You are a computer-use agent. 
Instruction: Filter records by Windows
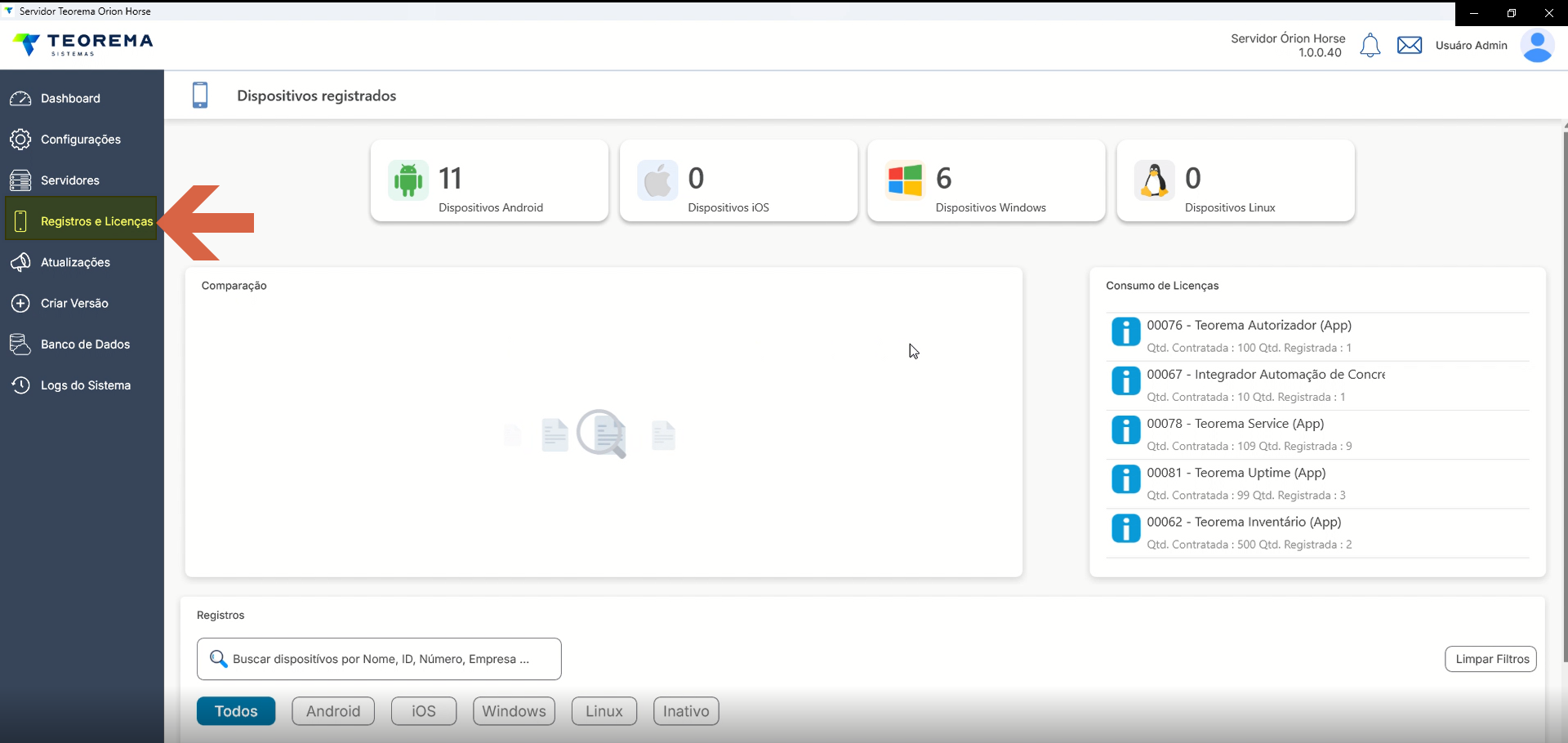click(x=514, y=711)
